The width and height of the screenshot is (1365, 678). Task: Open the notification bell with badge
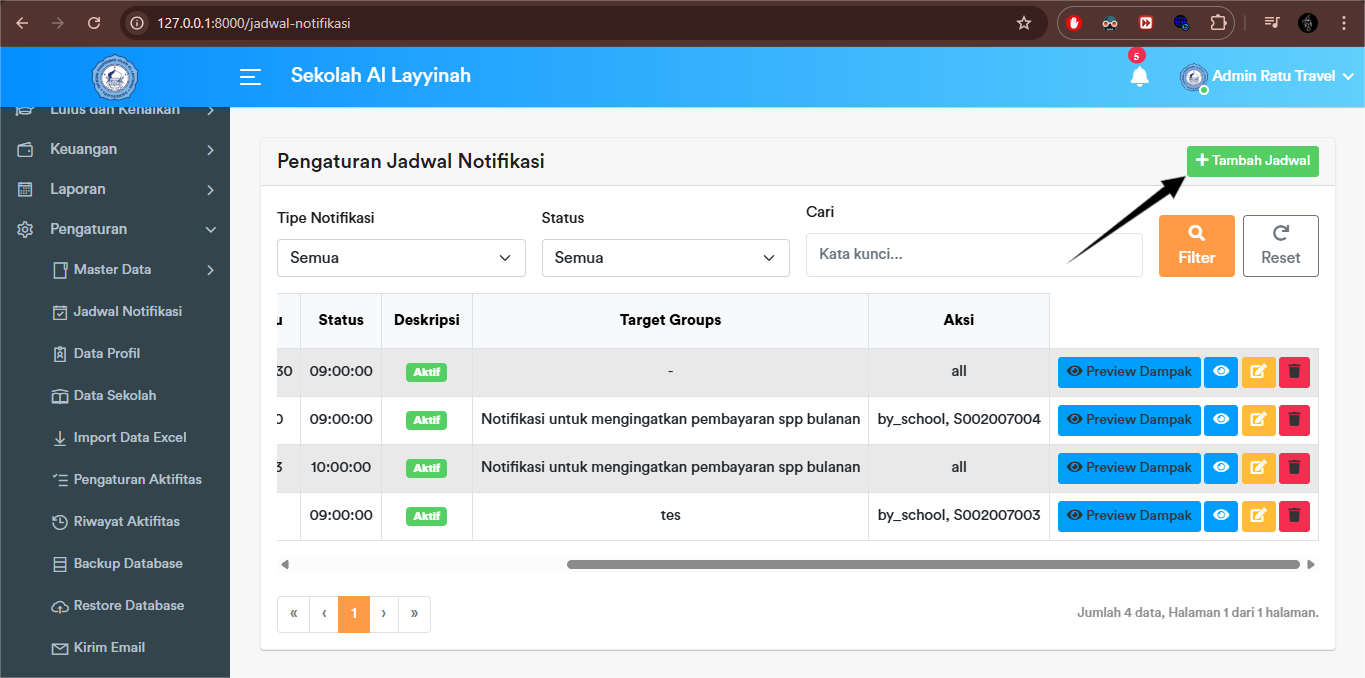1139,75
